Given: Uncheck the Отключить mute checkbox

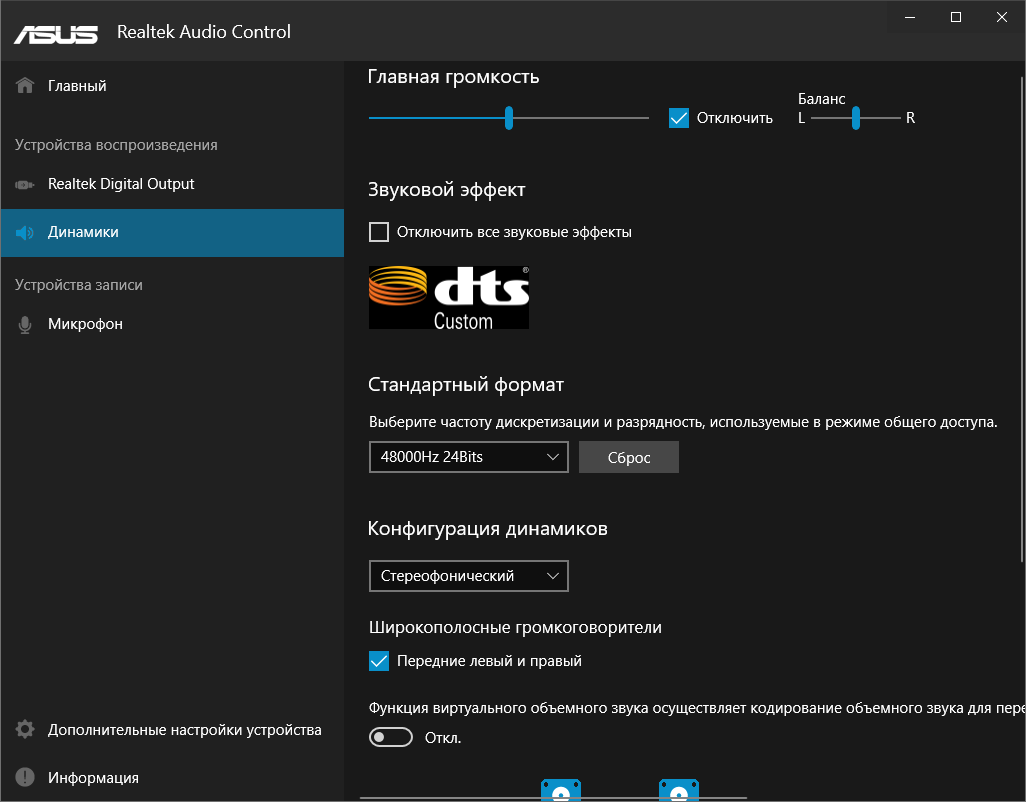Looking at the screenshot, I should [679, 117].
